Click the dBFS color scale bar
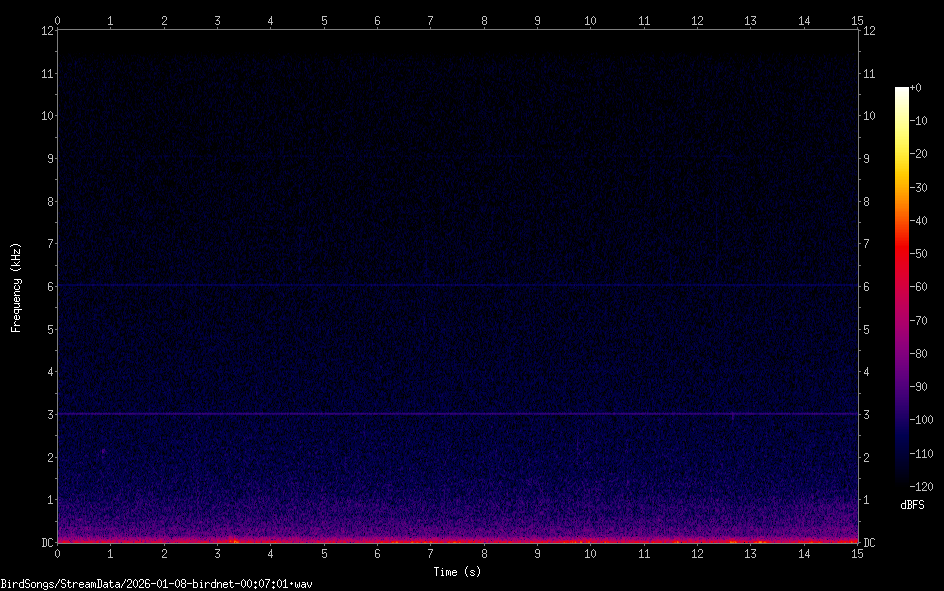Image resolution: width=944 pixels, height=591 pixels. click(902, 287)
